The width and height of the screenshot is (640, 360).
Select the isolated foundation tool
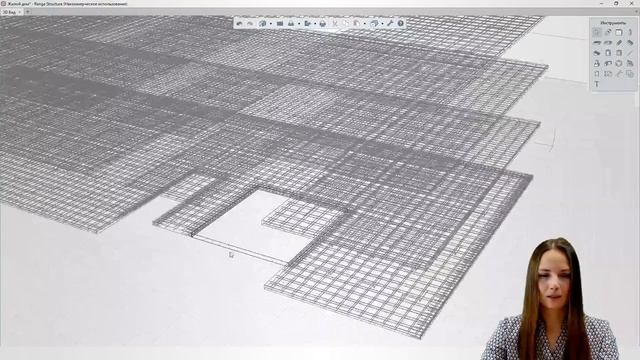[x=597, y=64]
